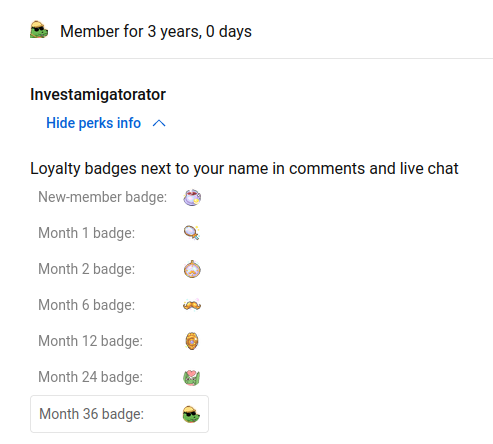This screenshot has width=493, height=444.
Task: Click the Month 2 pocket watch badge
Action: pos(192,269)
